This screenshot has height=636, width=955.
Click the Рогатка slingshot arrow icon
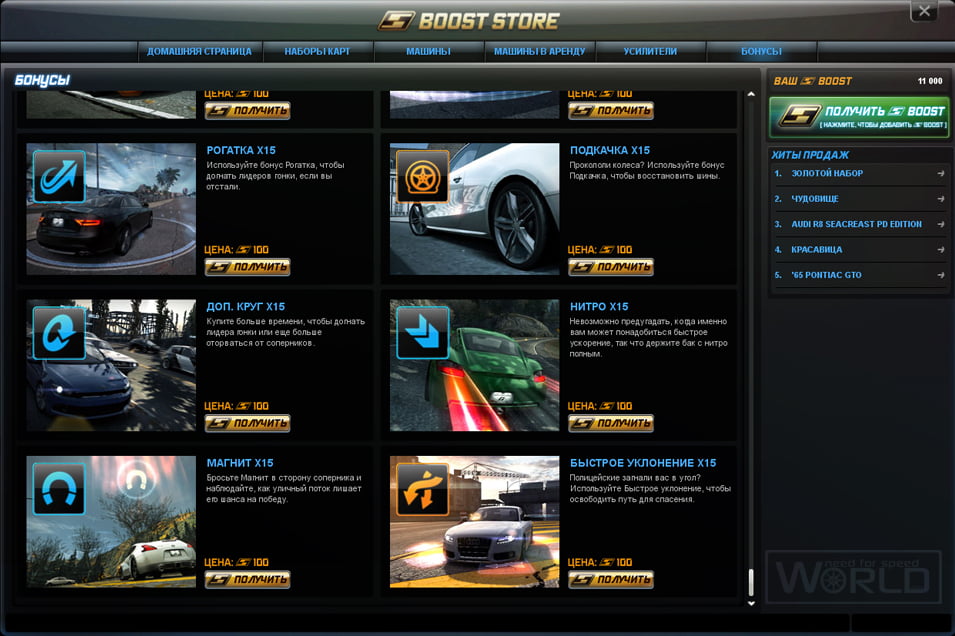point(59,176)
